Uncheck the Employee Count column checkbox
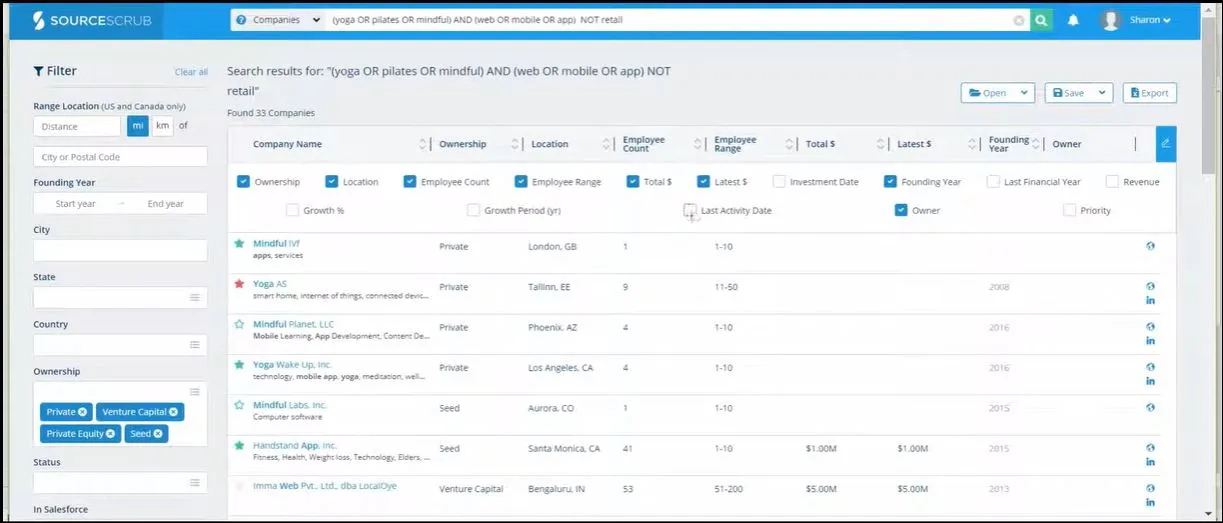The height and width of the screenshot is (523, 1223). point(410,182)
